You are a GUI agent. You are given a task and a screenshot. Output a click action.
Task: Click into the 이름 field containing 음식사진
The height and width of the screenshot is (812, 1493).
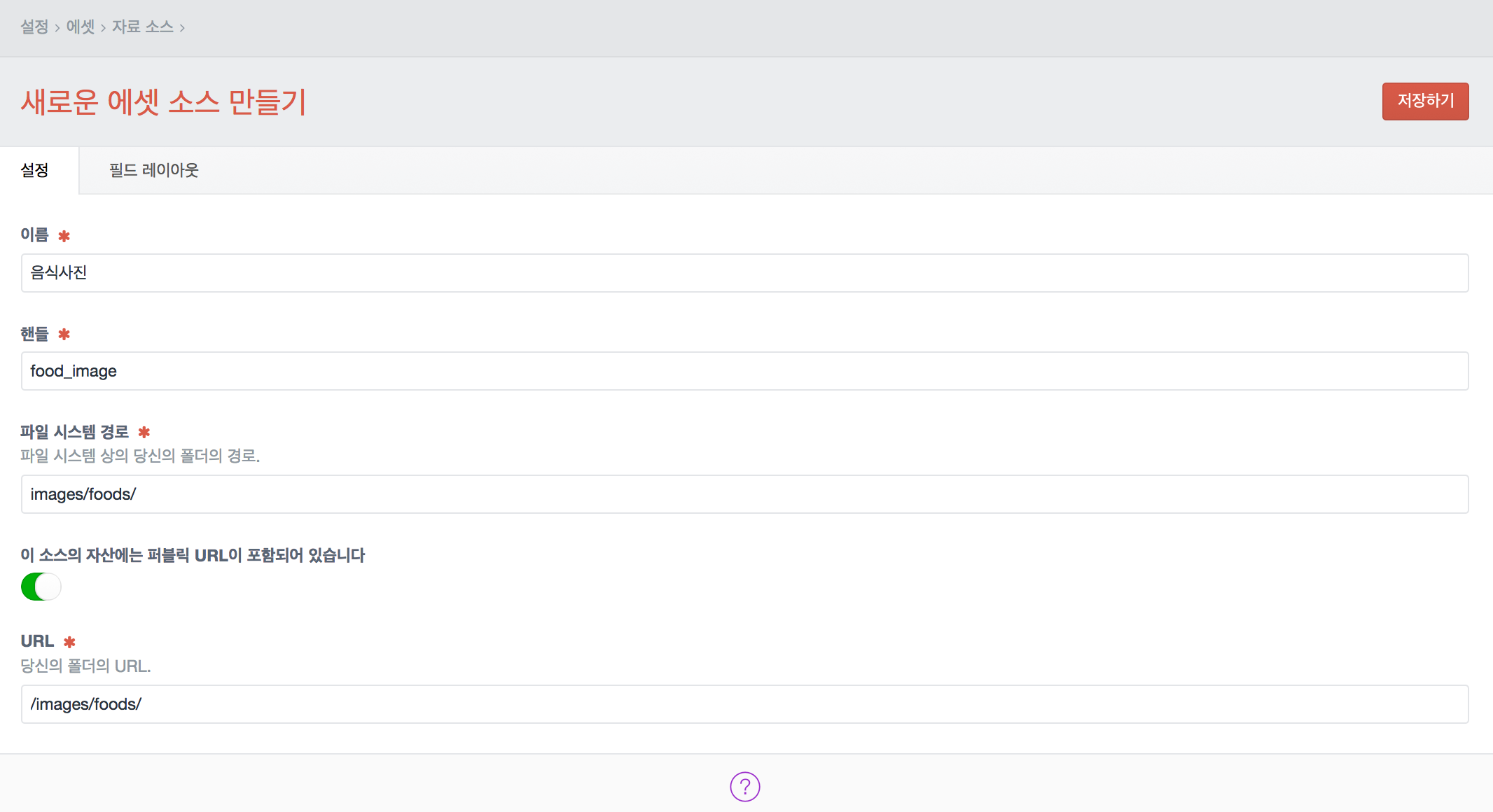(744, 273)
